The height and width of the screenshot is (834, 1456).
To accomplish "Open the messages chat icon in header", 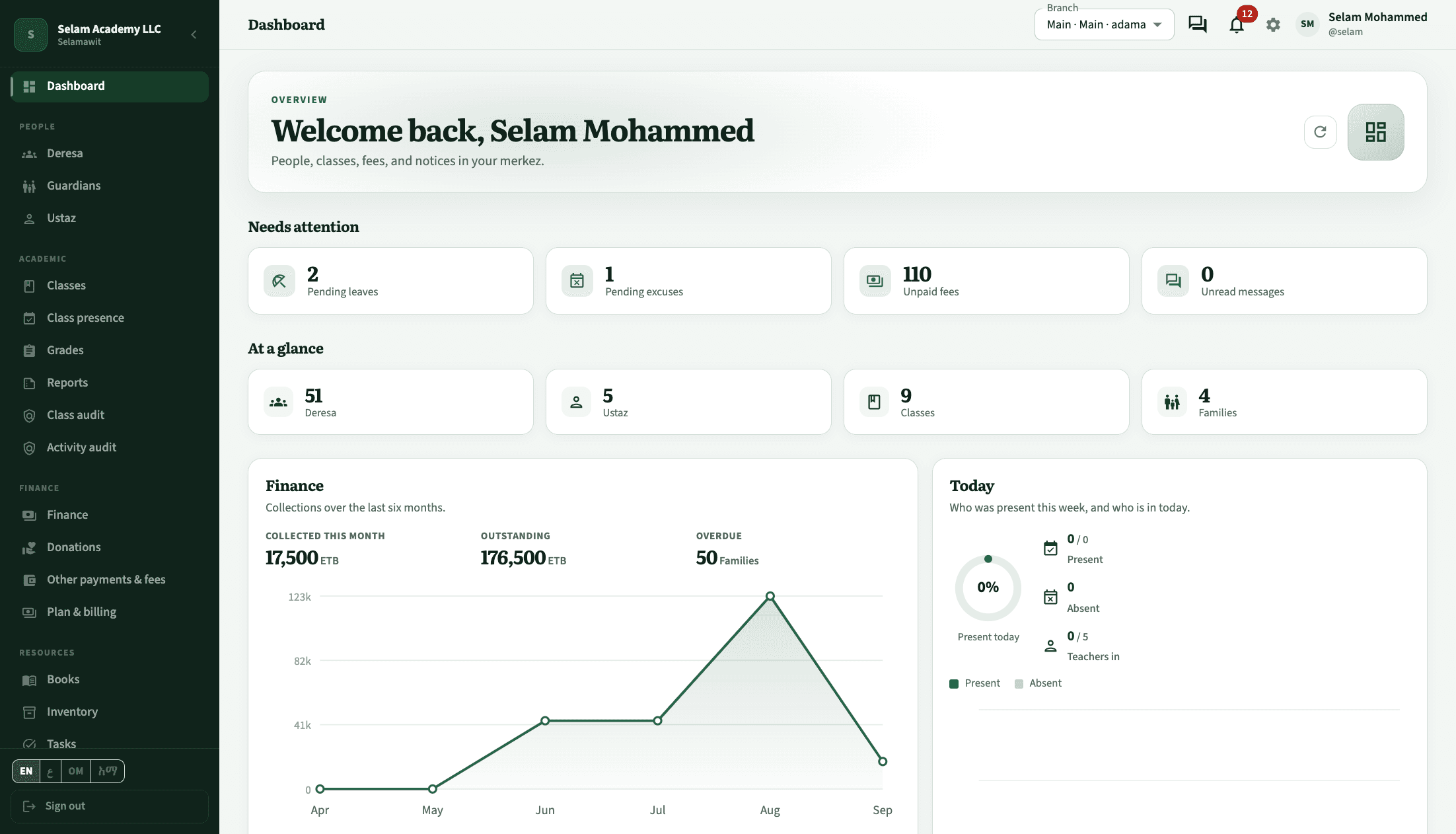I will coord(1197,24).
